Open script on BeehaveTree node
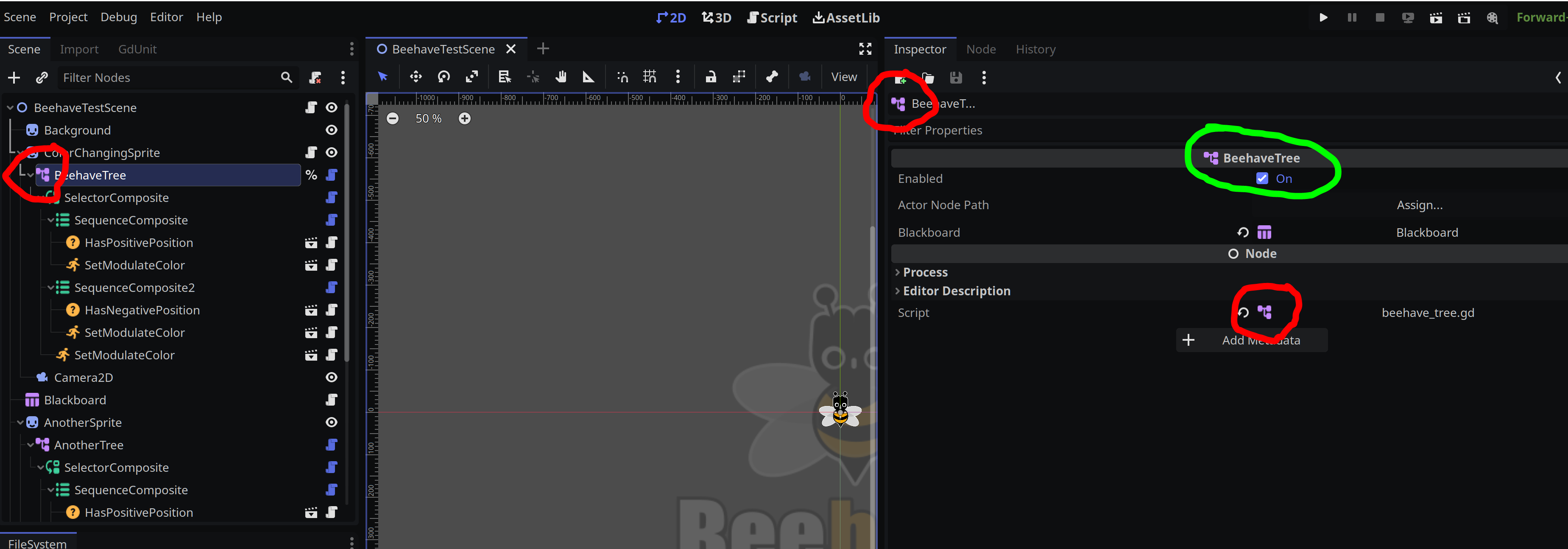Screen dimensions: 1568x549 click(331, 176)
